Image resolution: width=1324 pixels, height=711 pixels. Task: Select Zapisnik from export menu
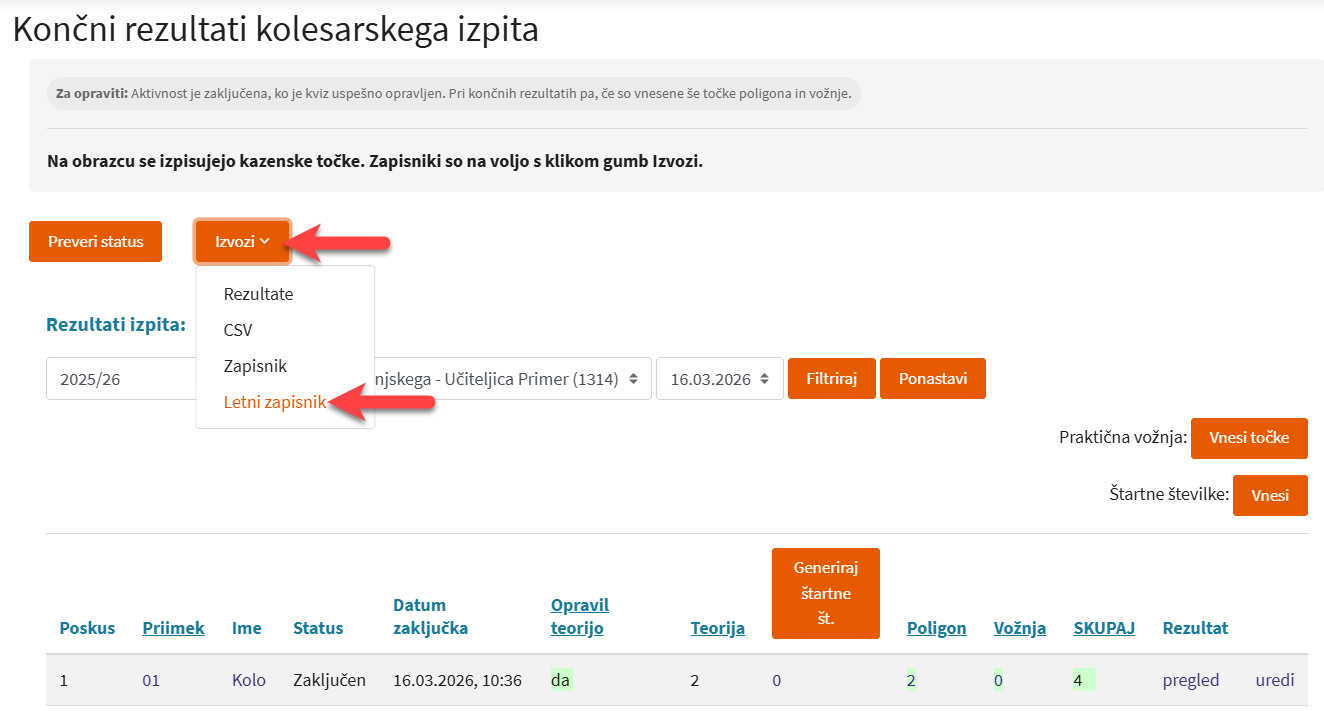click(x=255, y=366)
